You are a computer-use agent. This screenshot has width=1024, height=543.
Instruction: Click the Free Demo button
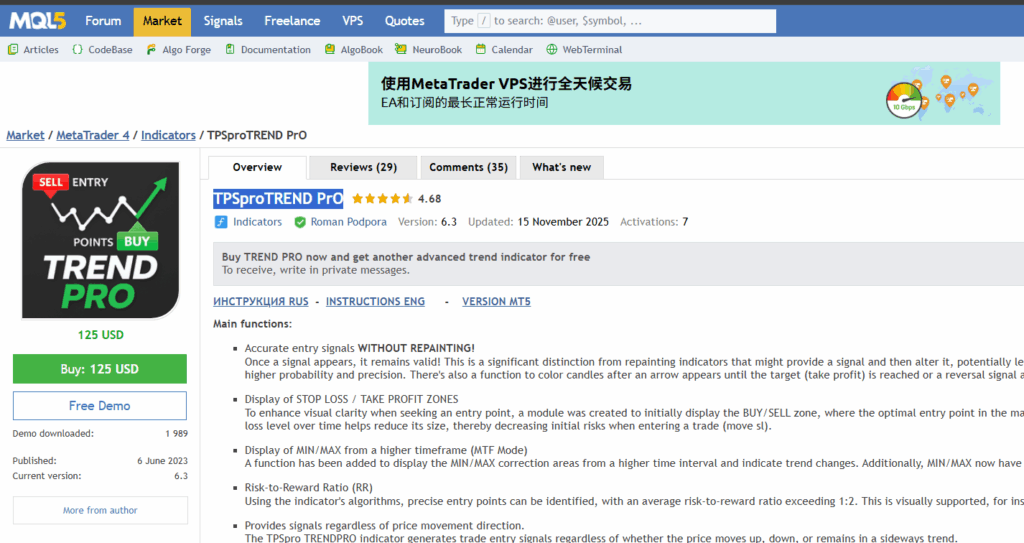[100, 406]
